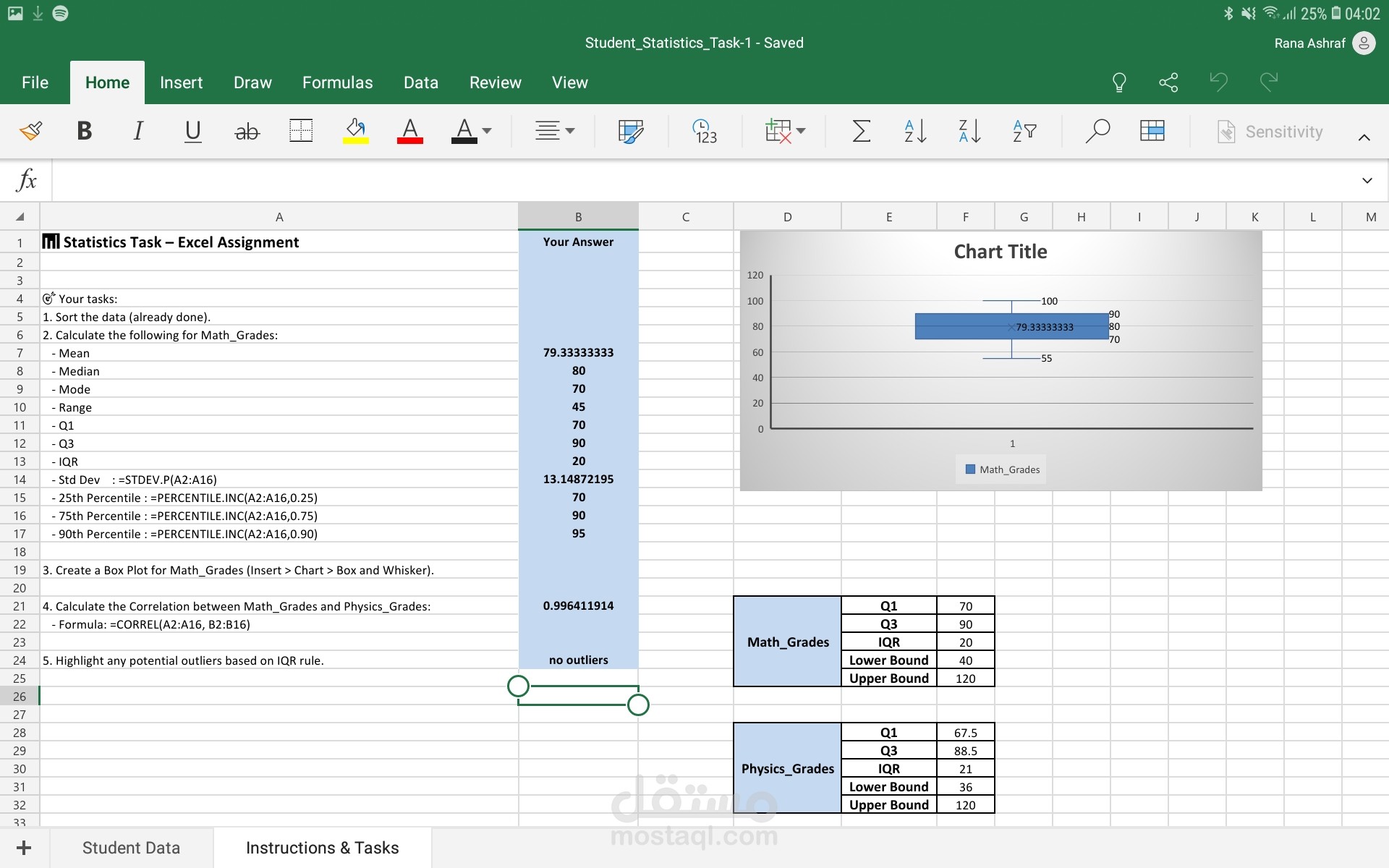
Task: Add a new sheet with plus icon
Action: pyautogui.click(x=24, y=848)
